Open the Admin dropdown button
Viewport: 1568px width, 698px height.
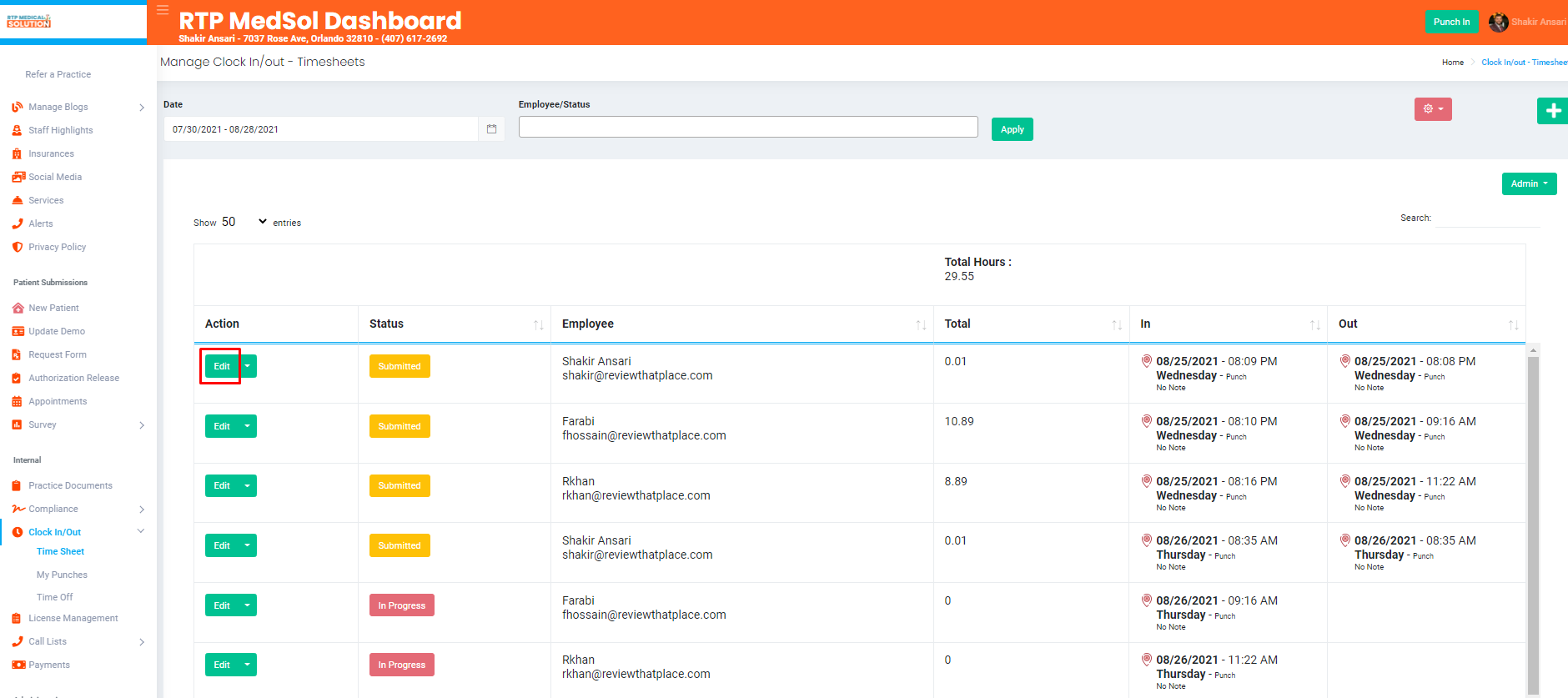pyautogui.click(x=1529, y=183)
